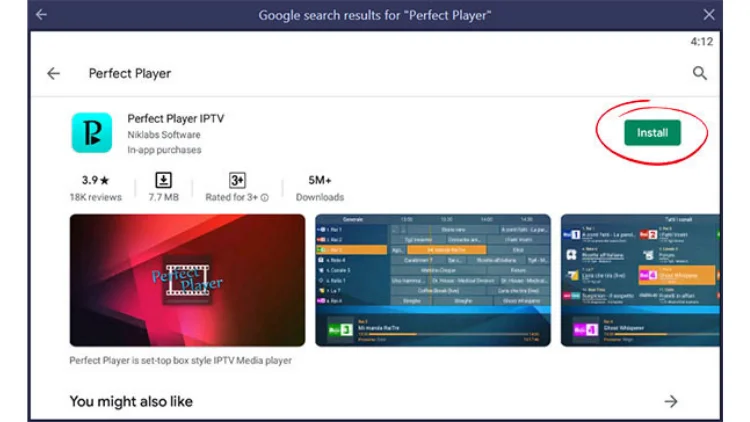This screenshot has width=750, height=422.
Task: Install Perfect Player IPTV
Action: tap(652, 133)
